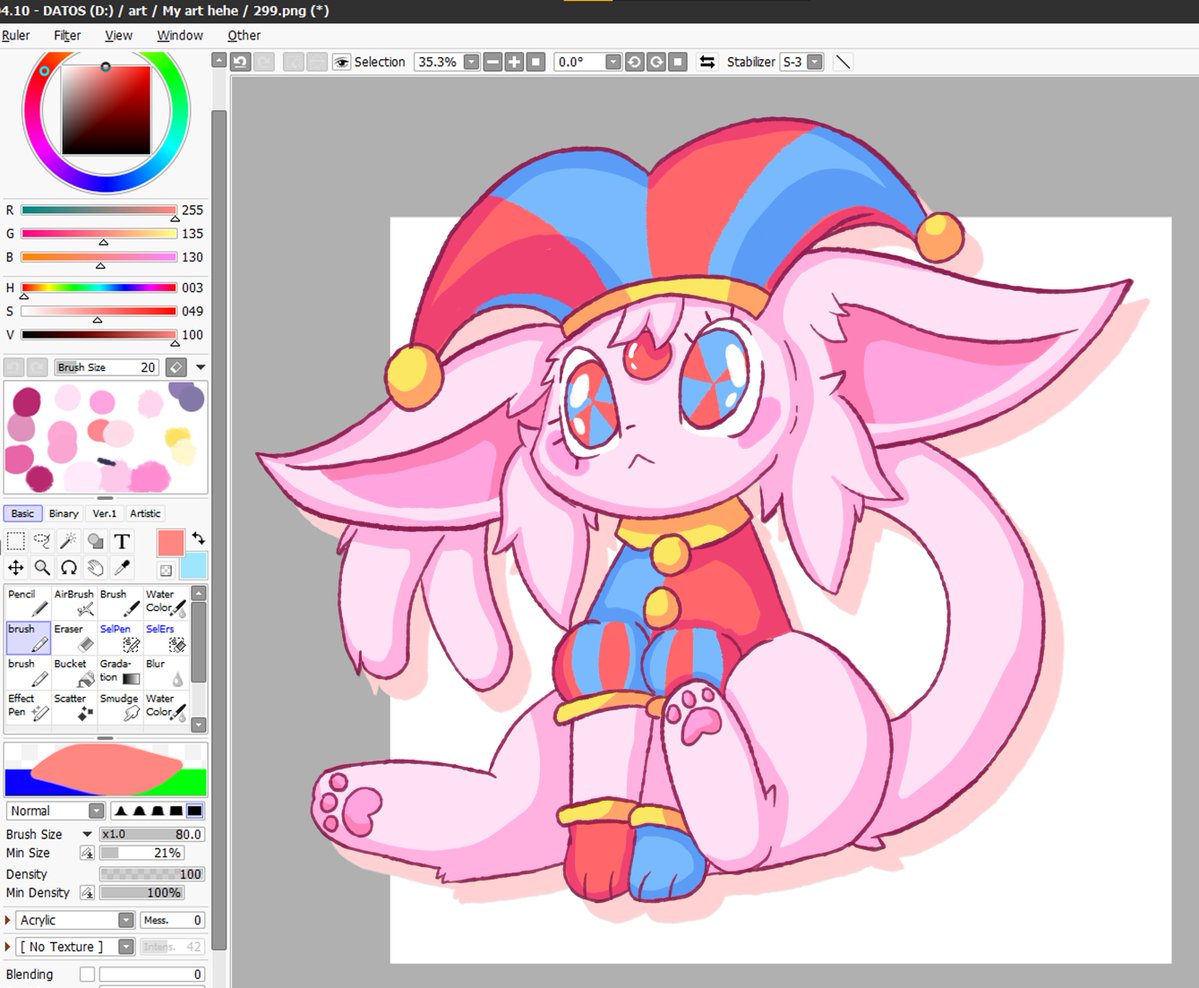Choose the Scatter tool
The width and height of the screenshot is (1199, 988).
click(x=74, y=707)
